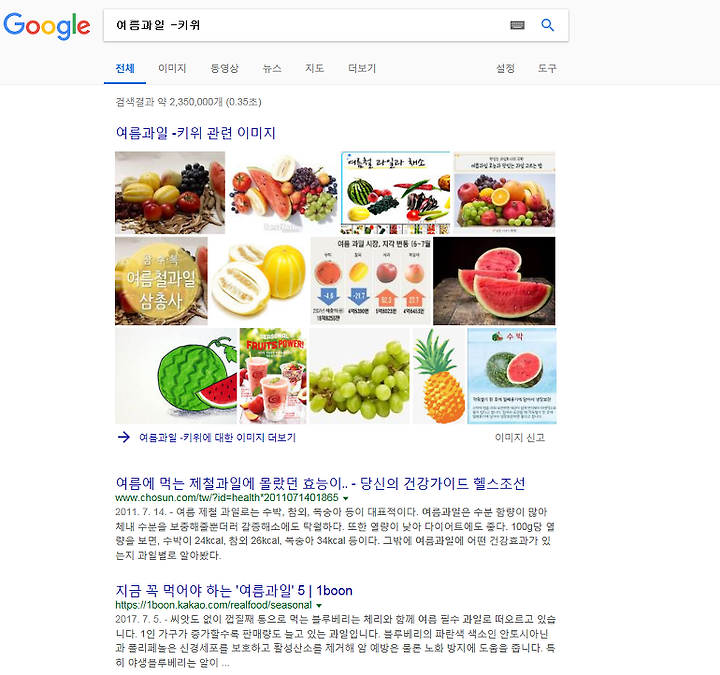Image resolution: width=720 pixels, height=675 pixels.
Task: Open the 뉴스 tab
Action: (x=272, y=68)
